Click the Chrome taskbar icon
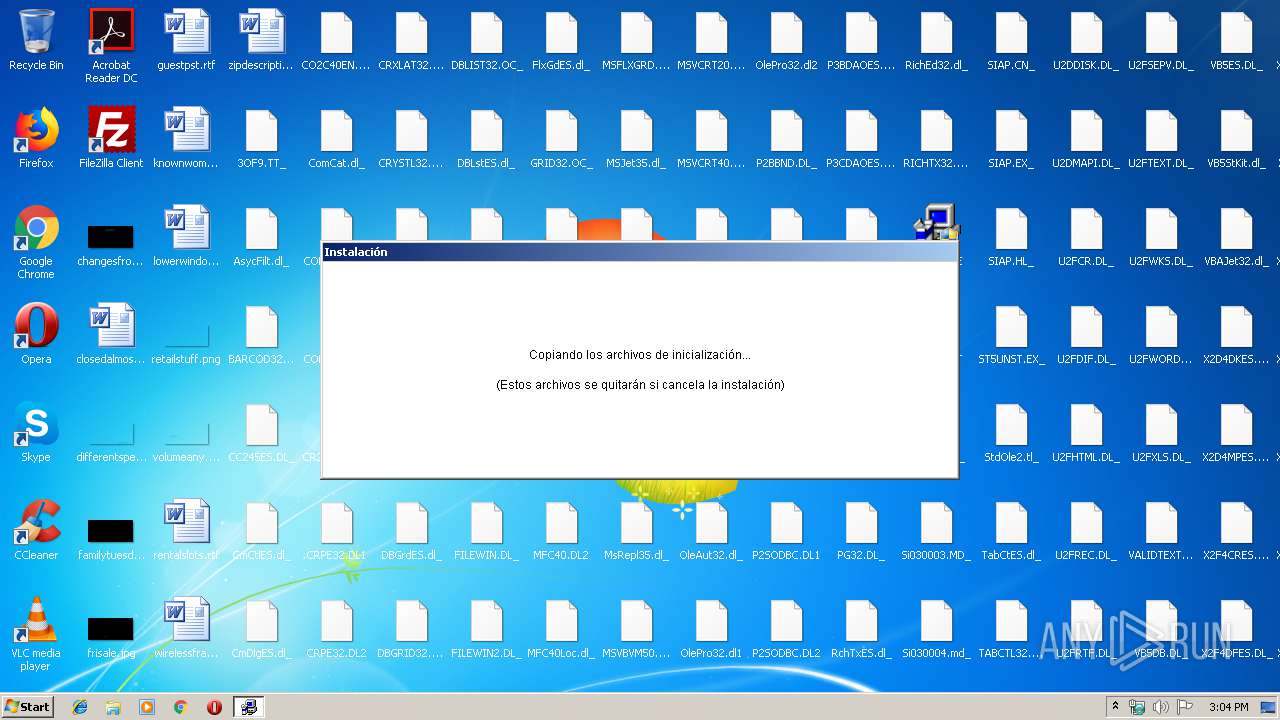The width and height of the screenshot is (1280, 720). [180, 707]
